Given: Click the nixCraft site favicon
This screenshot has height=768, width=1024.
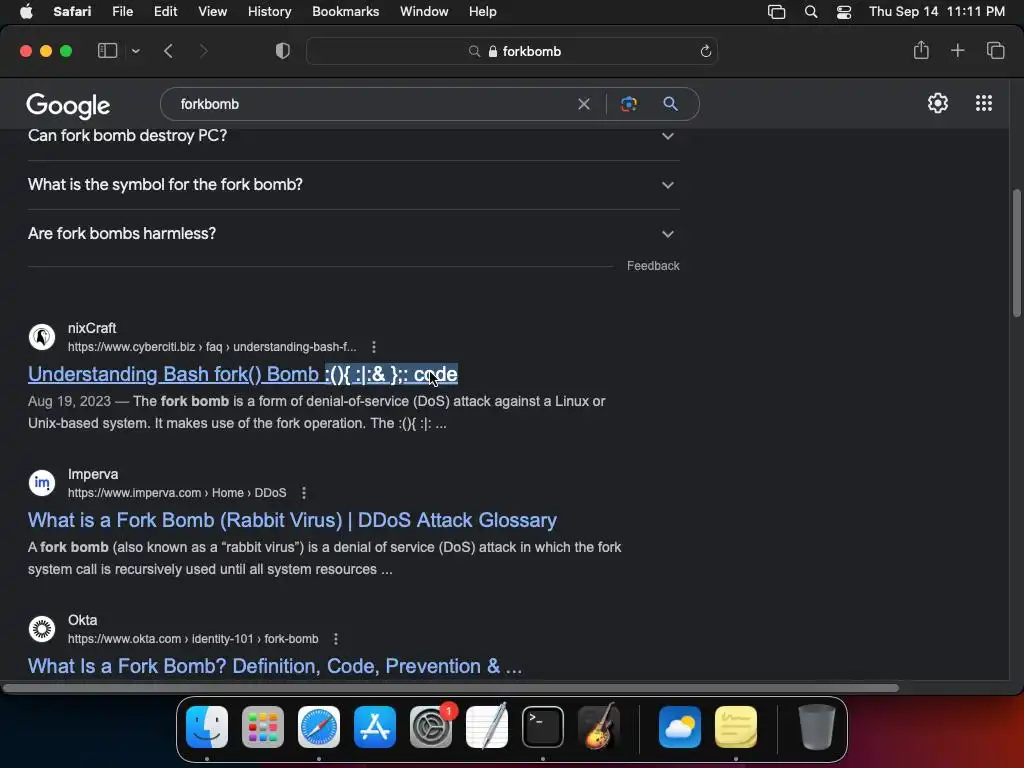Looking at the screenshot, I should click(42, 337).
